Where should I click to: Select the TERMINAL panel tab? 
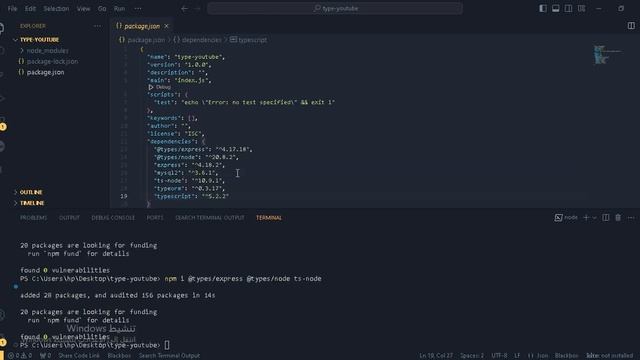(269, 218)
